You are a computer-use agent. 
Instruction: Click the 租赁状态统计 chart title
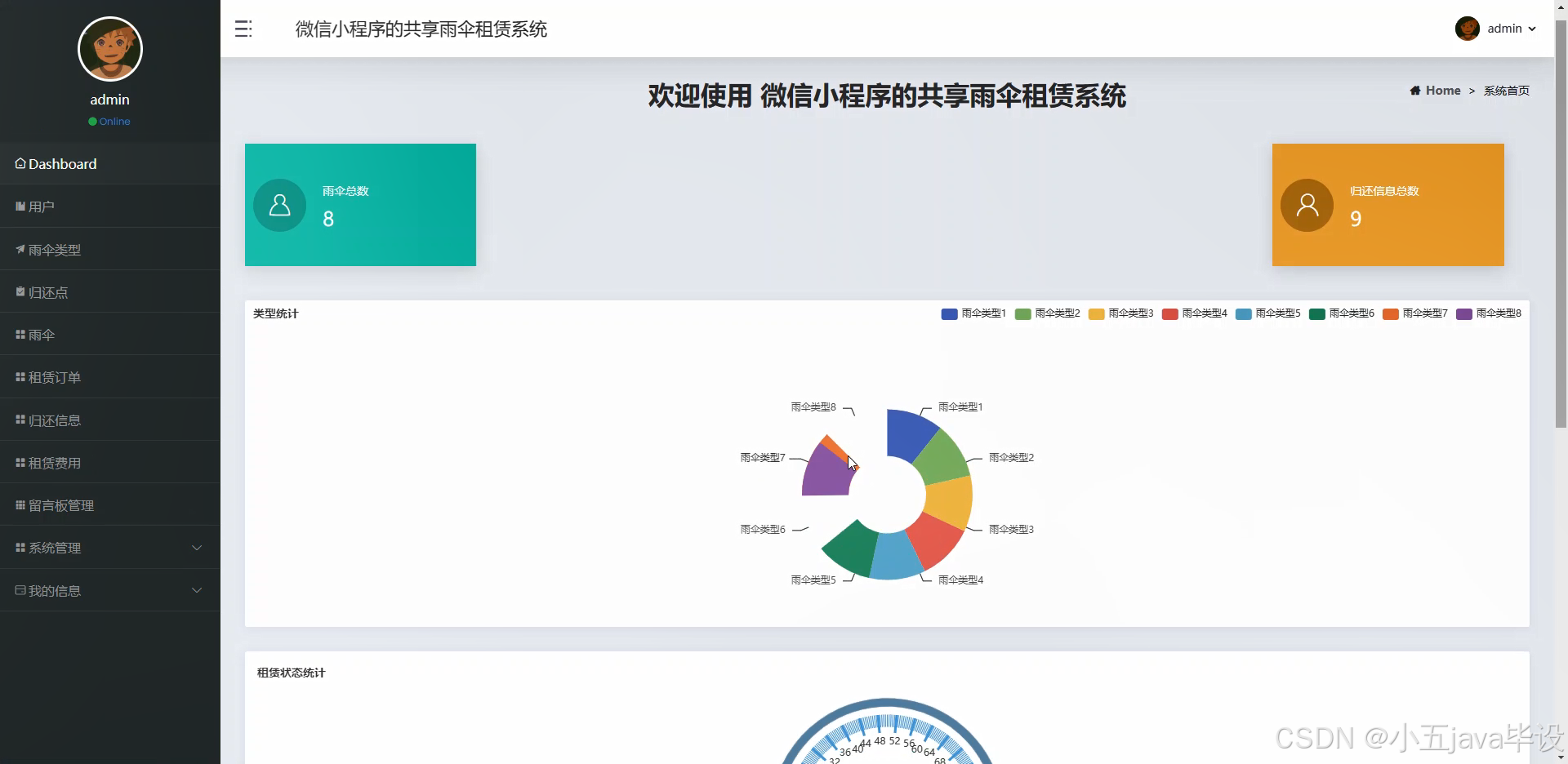[x=291, y=673]
